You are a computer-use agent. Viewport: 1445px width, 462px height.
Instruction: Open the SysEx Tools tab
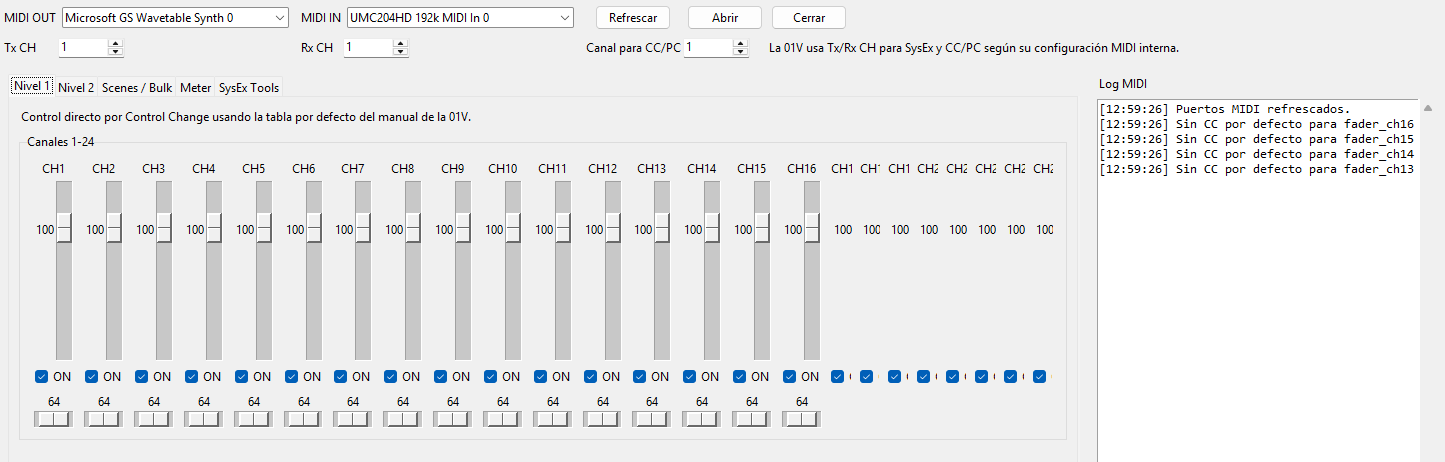coord(249,87)
